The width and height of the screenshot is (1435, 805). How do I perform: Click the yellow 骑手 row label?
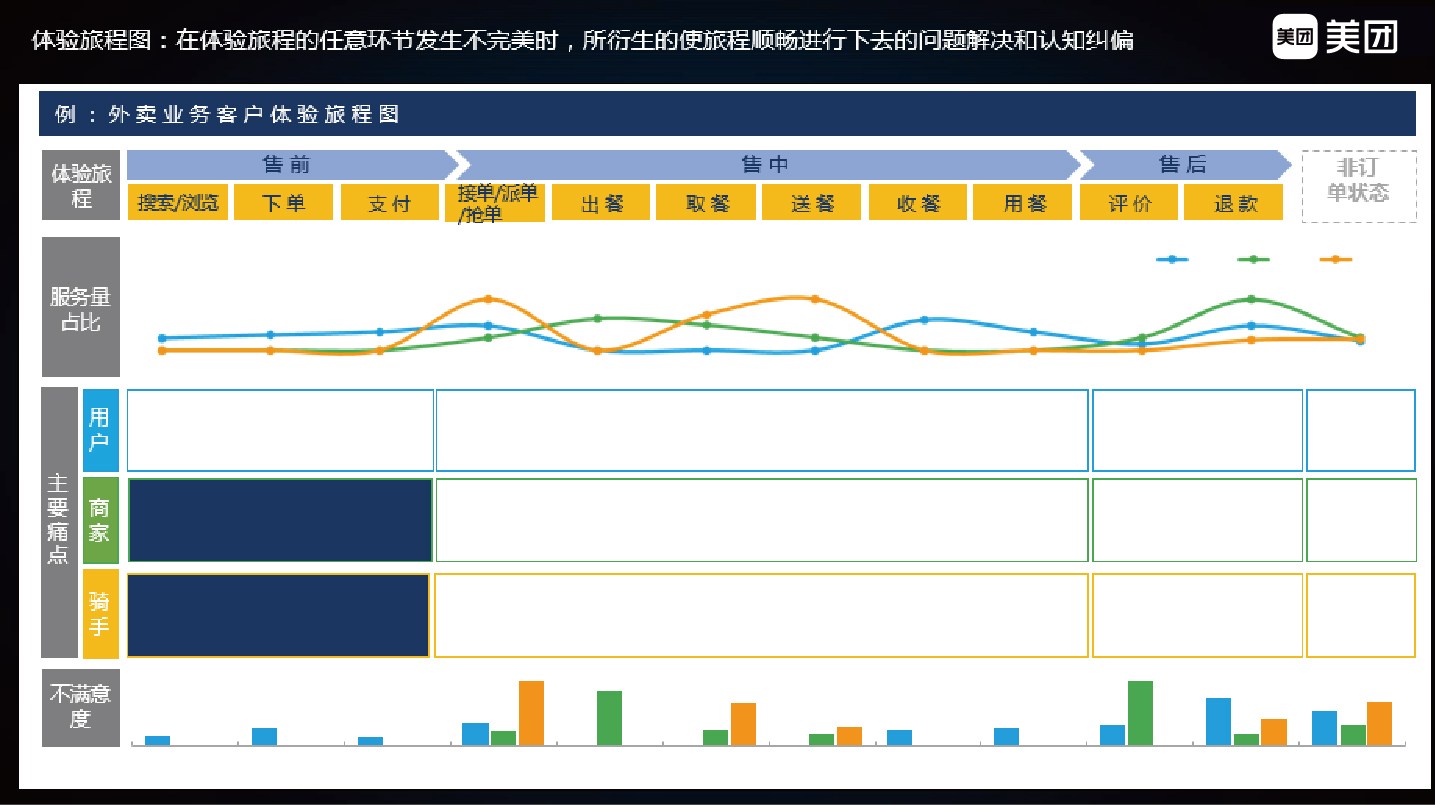click(100, 614)
